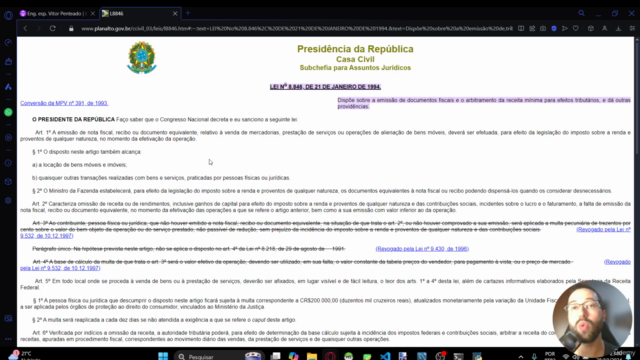
Task: Click 'O PRESIDENTE DA REPÚBLICA' text
Action: [73, 120]
